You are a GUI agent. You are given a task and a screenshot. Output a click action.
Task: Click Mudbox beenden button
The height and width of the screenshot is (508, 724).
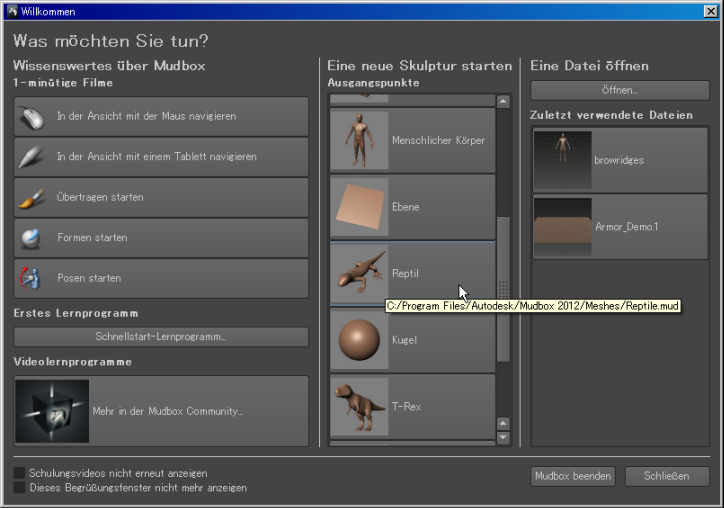[573, 476]
